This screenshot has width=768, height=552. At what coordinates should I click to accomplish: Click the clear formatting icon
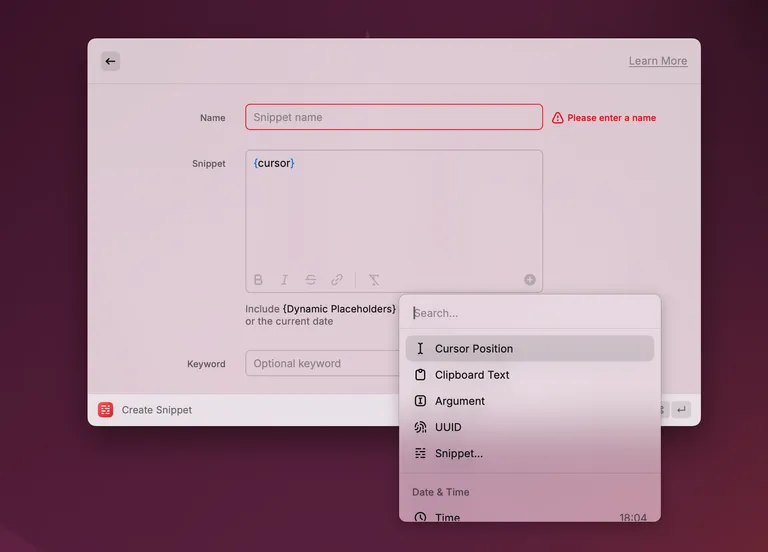(x=374, y=280)
